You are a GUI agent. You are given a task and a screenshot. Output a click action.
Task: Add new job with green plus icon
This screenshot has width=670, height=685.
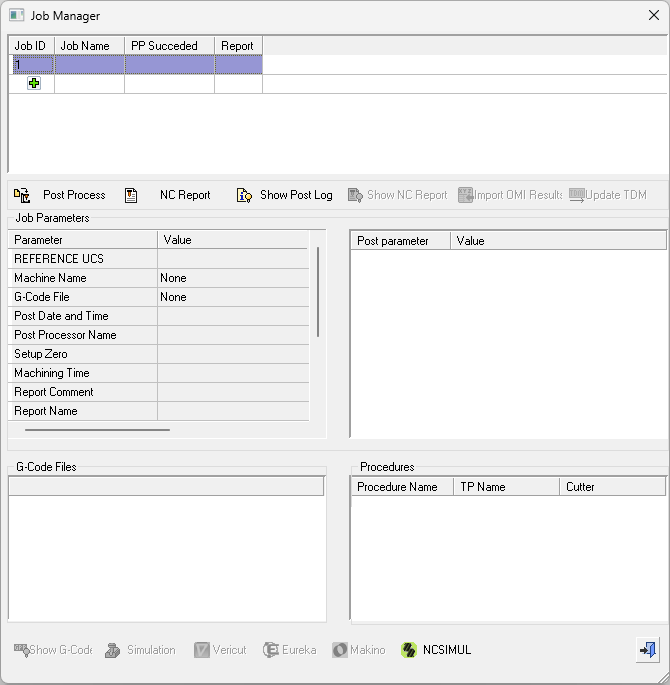pos(34,84)
